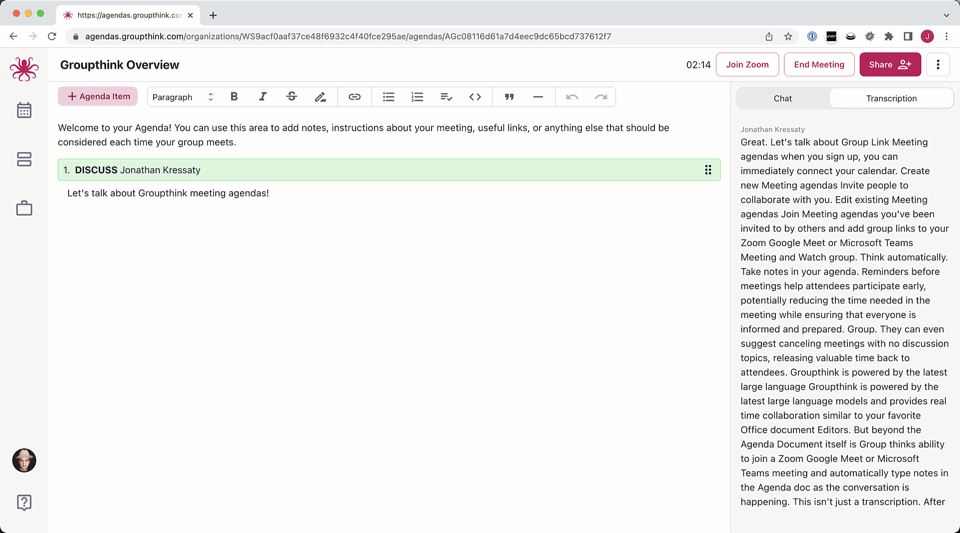Screen dimensions: 960x533
Task: Insert a code block
Action: click(x=475, y=97)
